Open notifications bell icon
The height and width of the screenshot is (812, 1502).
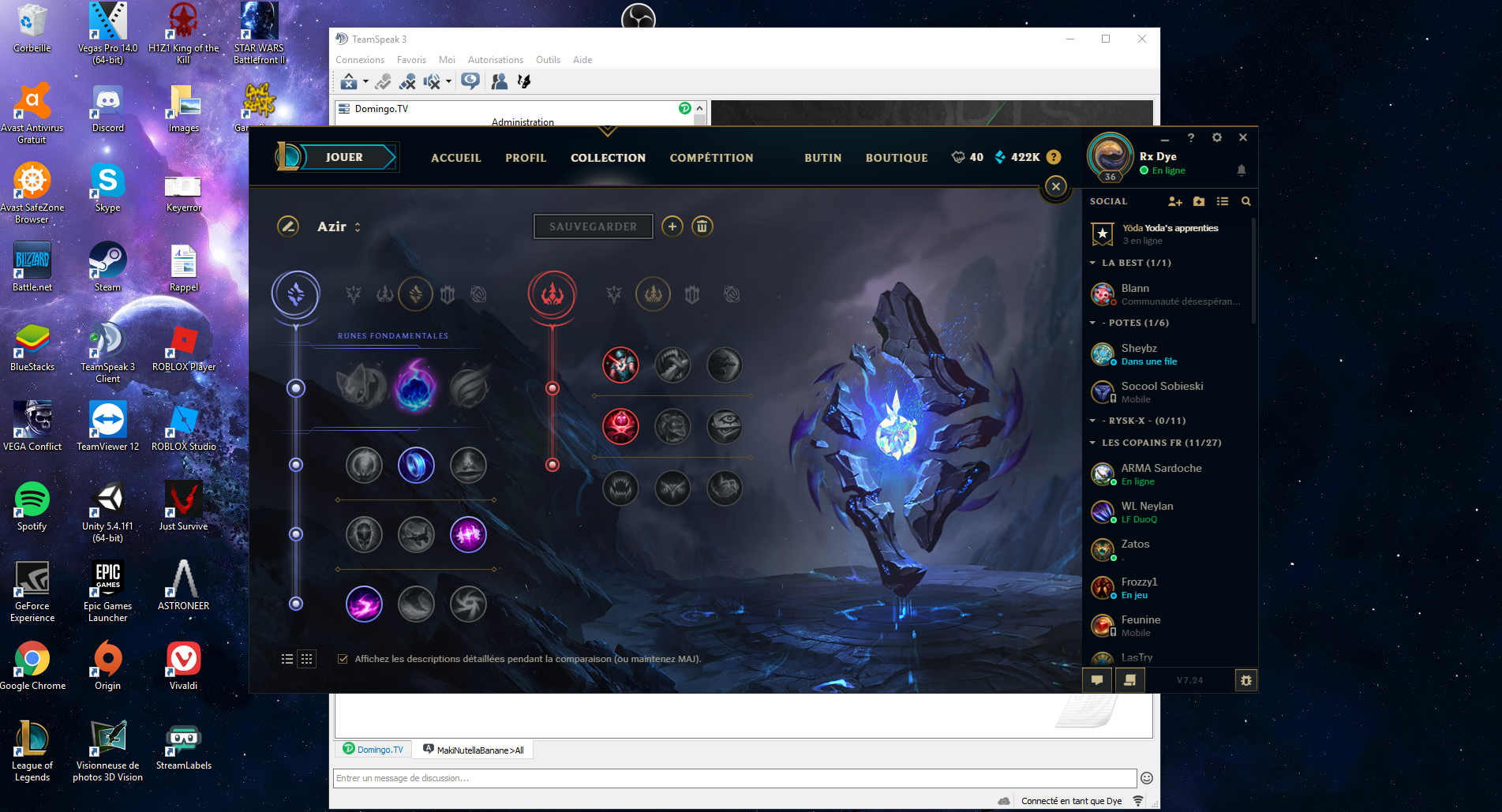tap(1241, 170)
